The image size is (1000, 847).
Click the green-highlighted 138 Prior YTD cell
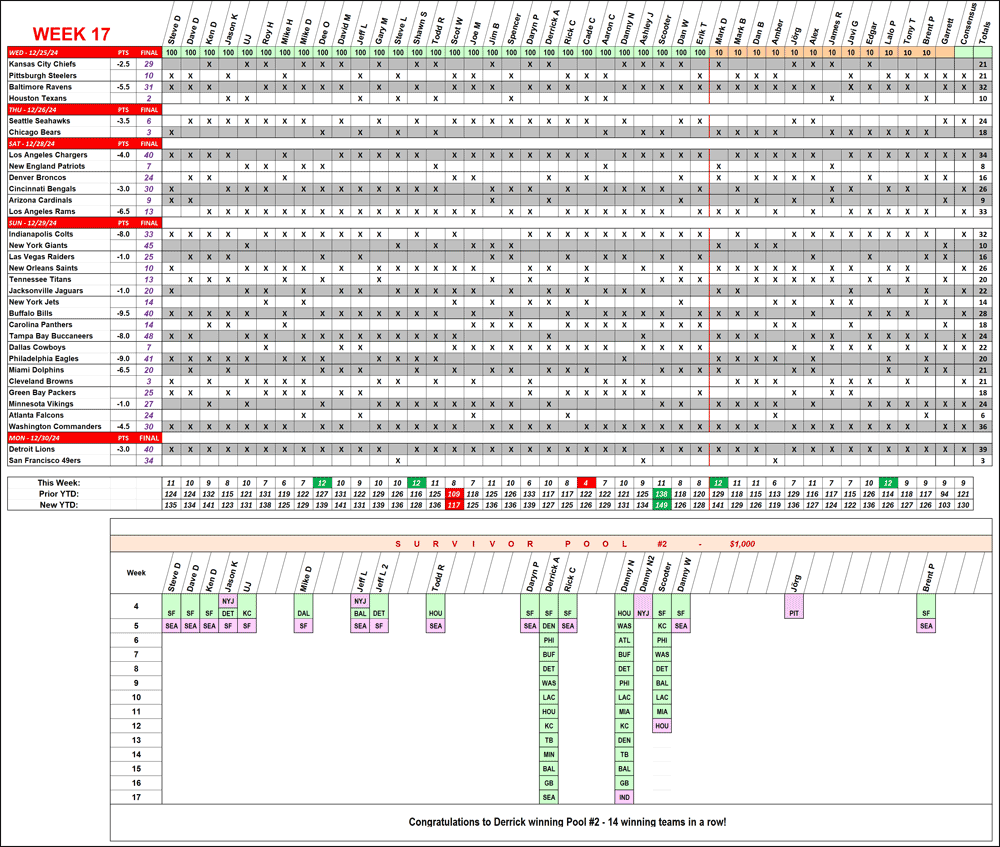click(662, 494)
